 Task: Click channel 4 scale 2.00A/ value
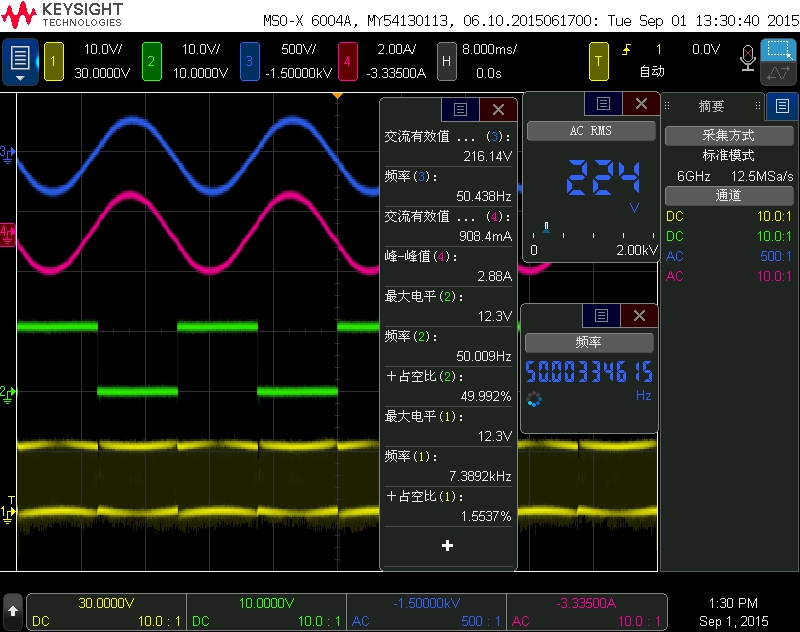[x=396, y=49]
